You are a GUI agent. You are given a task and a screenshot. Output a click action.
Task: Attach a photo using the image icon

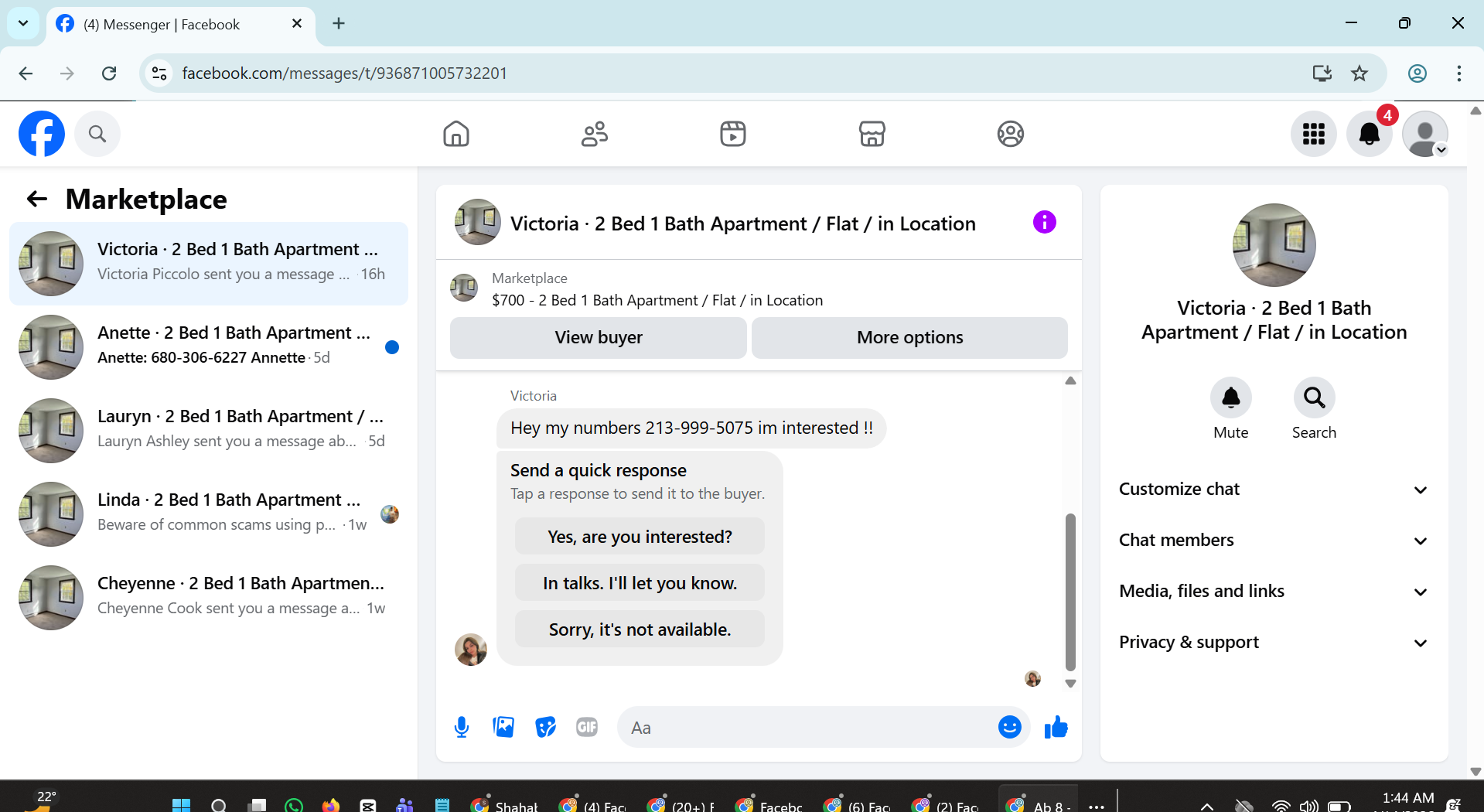click(x=503, y=727)
